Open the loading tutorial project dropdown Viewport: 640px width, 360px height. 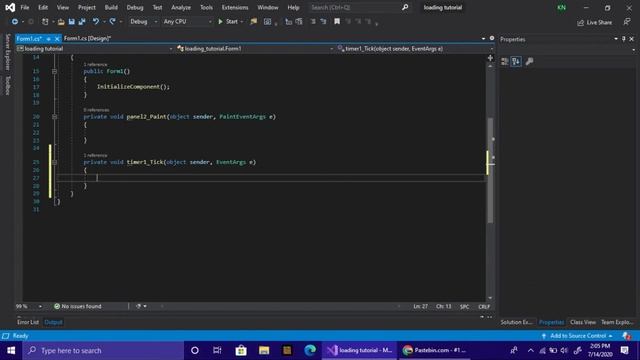(95, 49)
